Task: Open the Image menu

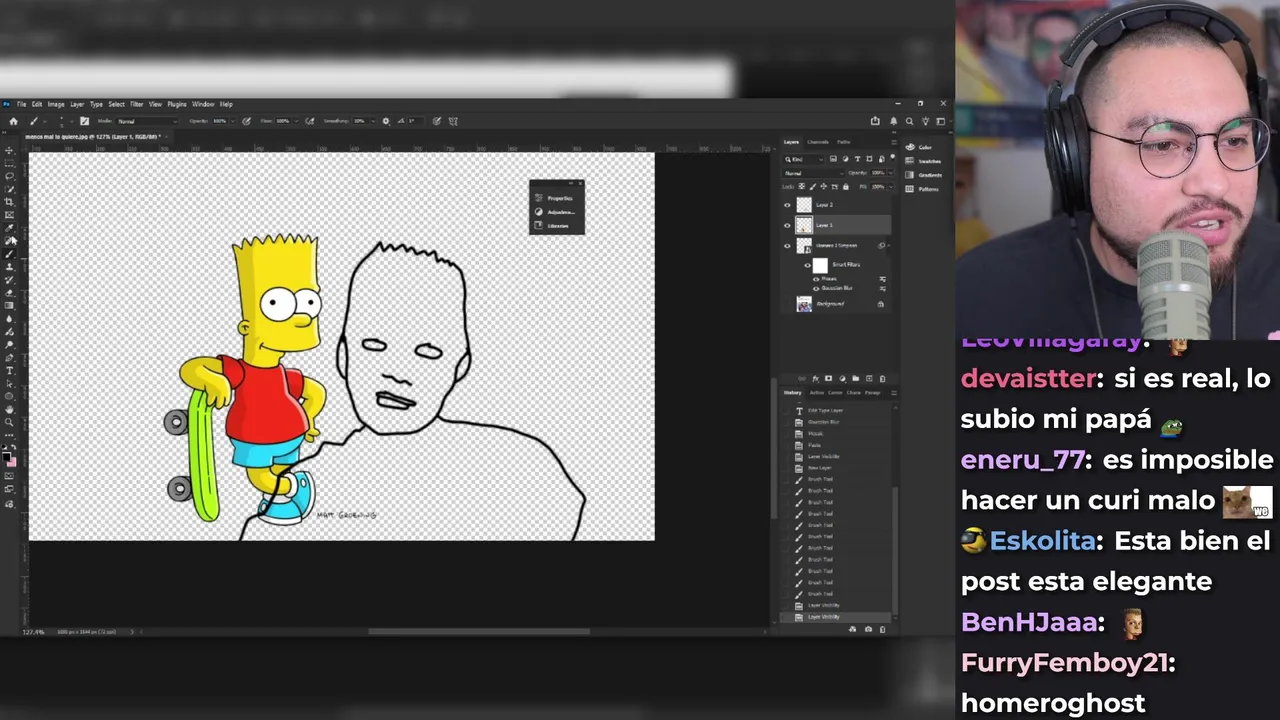Action: (56, 104)
